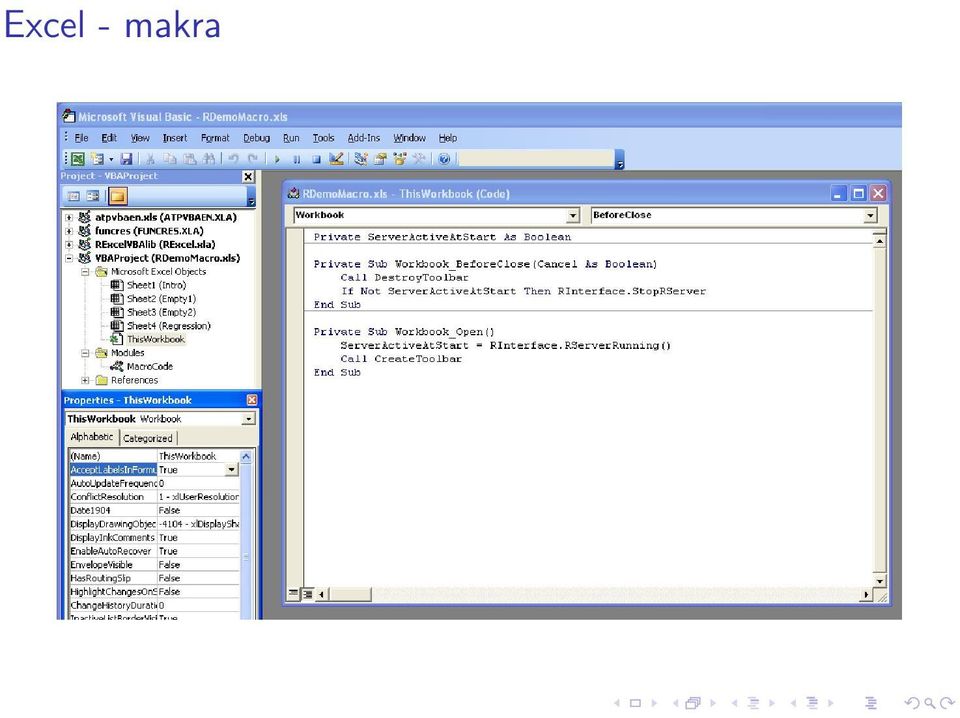Open the Workbook object dropdown

click(x=572, y=215)
